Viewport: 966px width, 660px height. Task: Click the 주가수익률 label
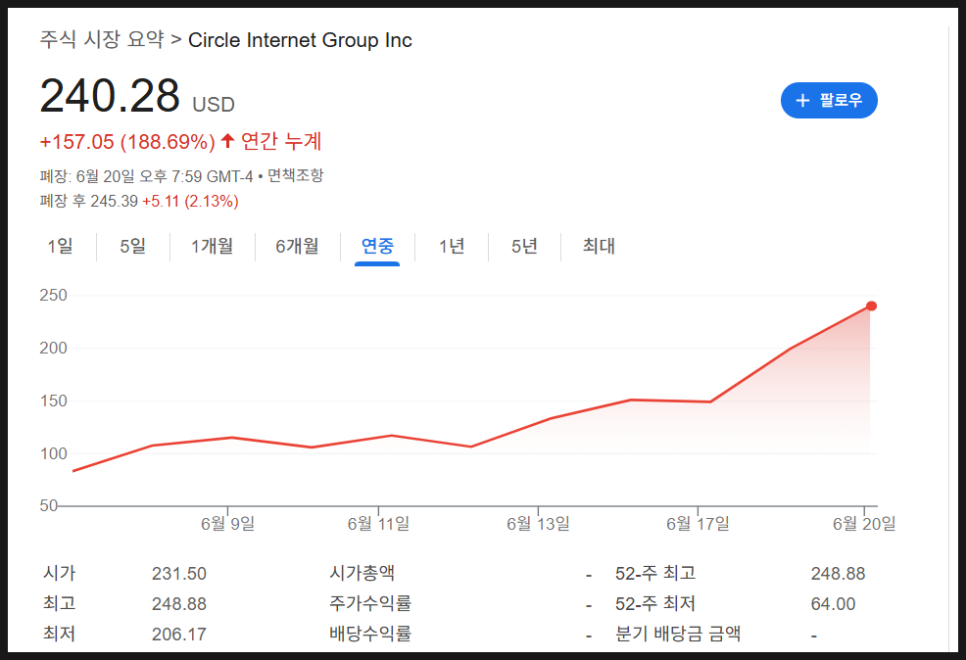click(370, 603)
